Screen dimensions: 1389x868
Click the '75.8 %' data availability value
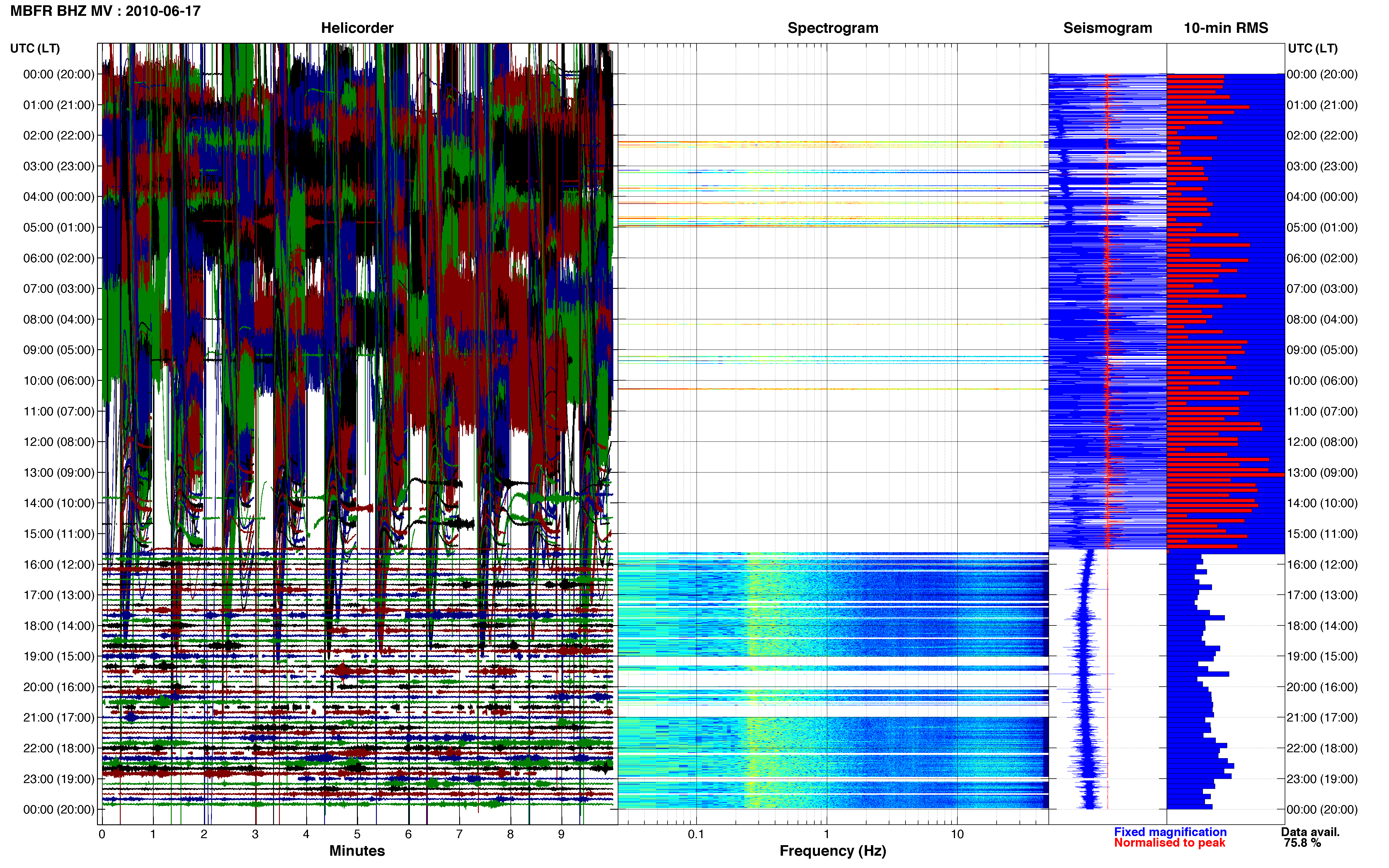point(1302,843)
